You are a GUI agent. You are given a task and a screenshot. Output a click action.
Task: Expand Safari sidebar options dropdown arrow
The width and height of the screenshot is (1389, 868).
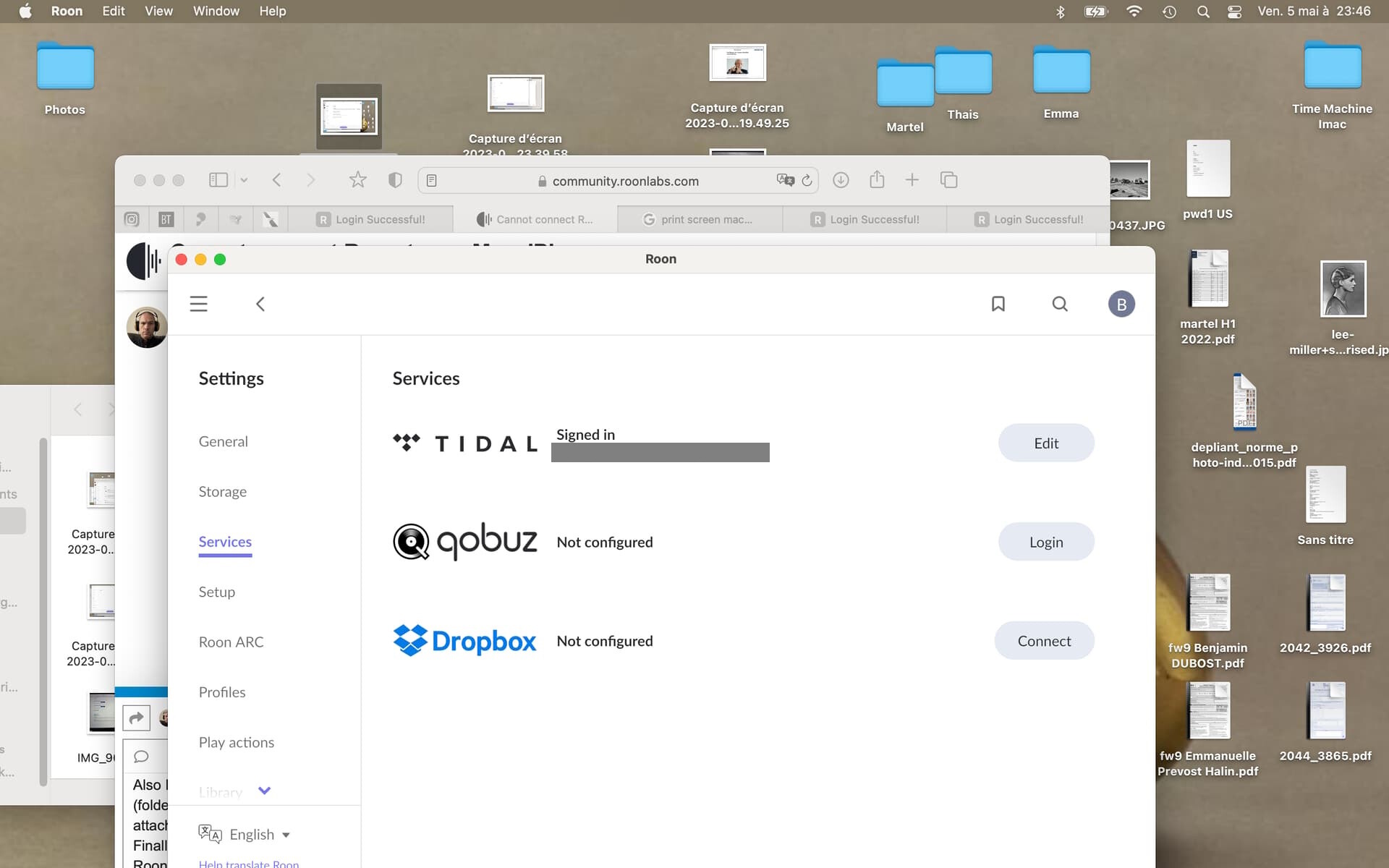244,180
